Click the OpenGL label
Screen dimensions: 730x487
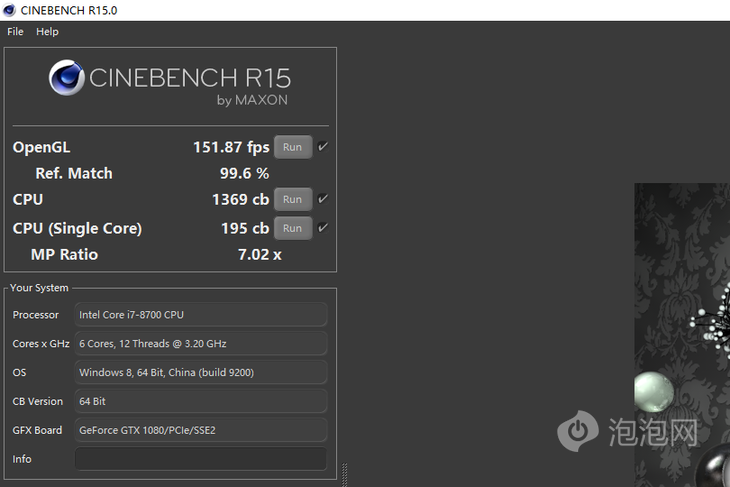point(41,147)
